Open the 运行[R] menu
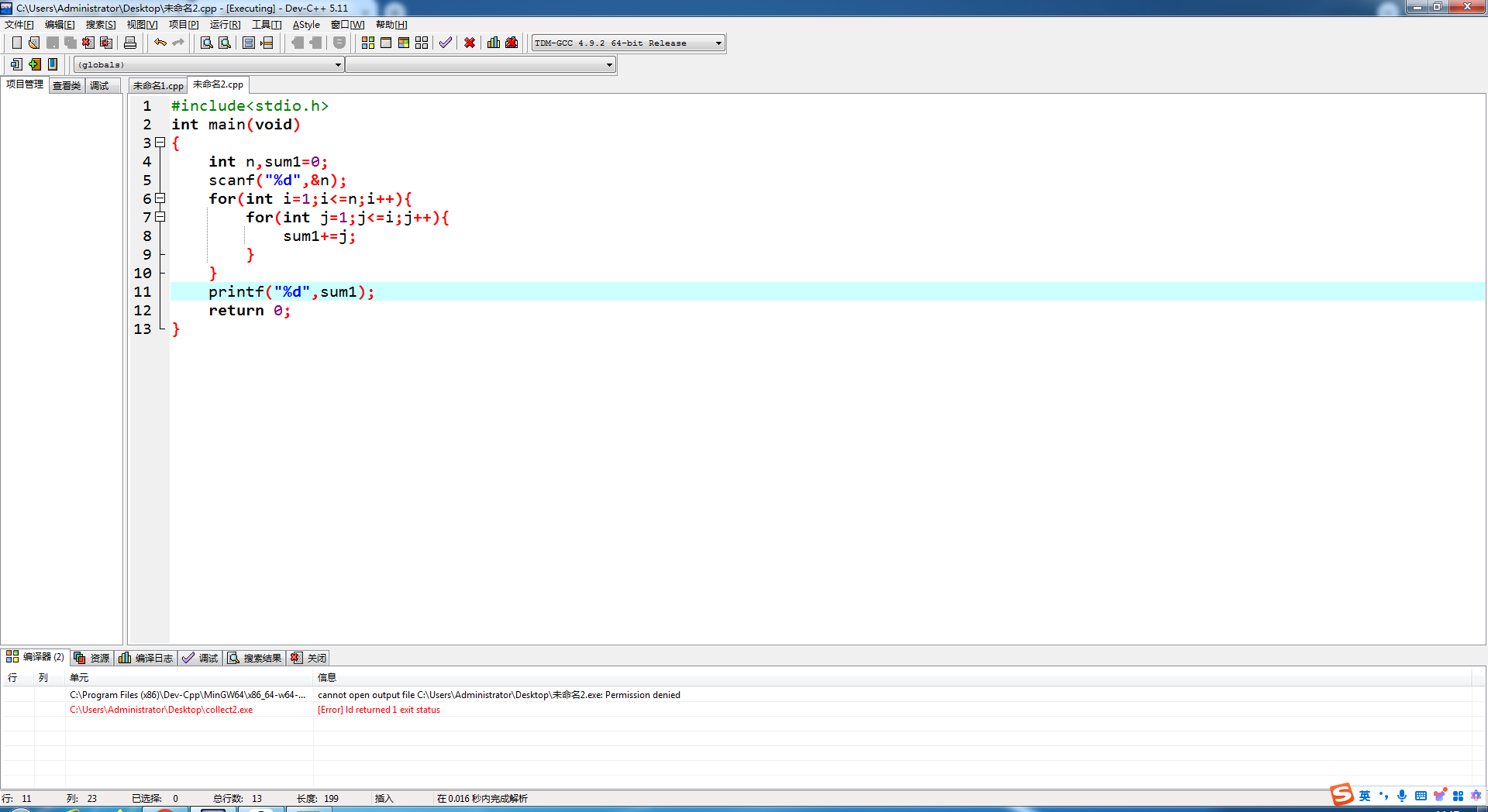Image resolution: width=1488 pixels, height=812 pixels. point(225,25)
